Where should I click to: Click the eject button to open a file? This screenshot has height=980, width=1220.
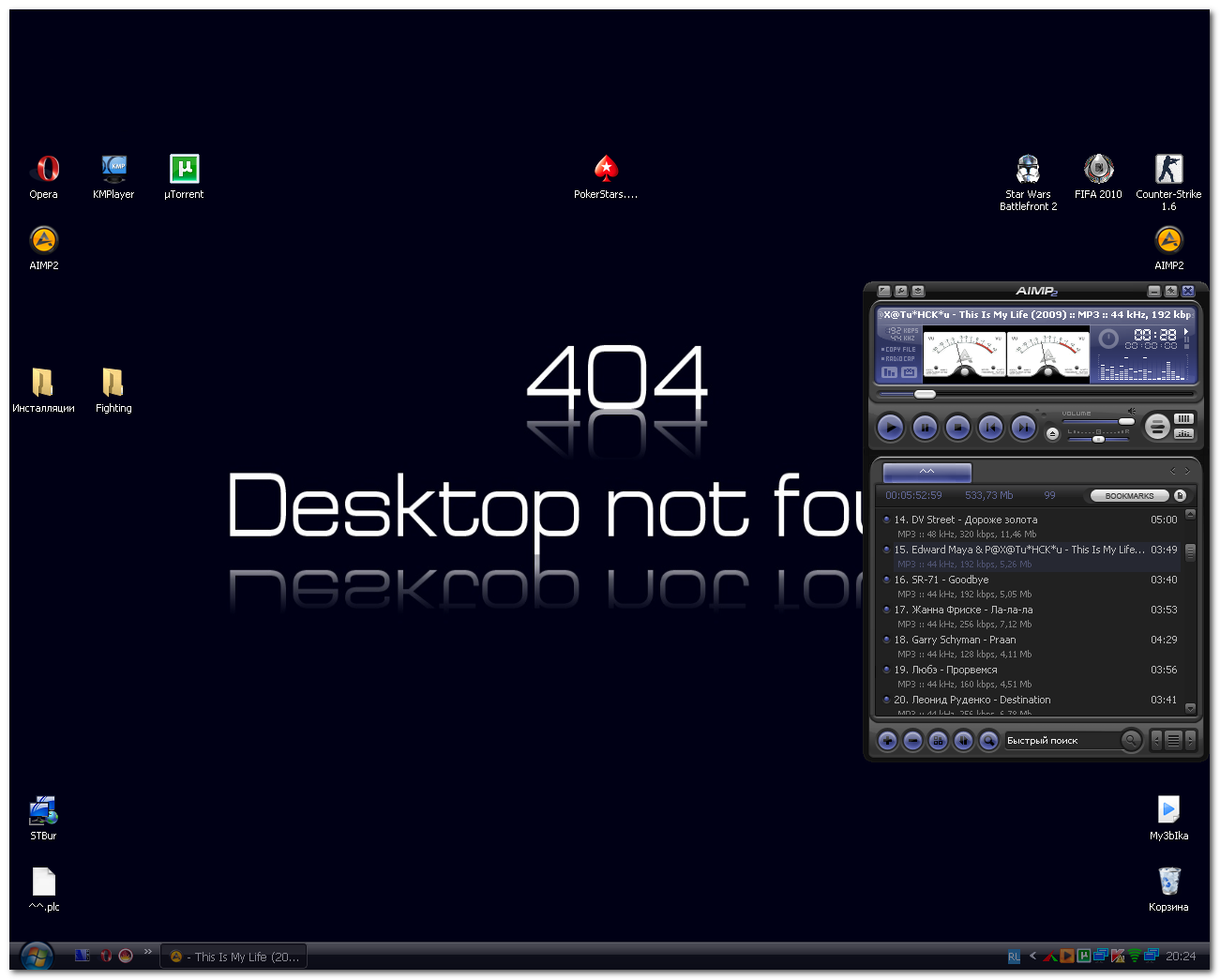point(1053,433)
